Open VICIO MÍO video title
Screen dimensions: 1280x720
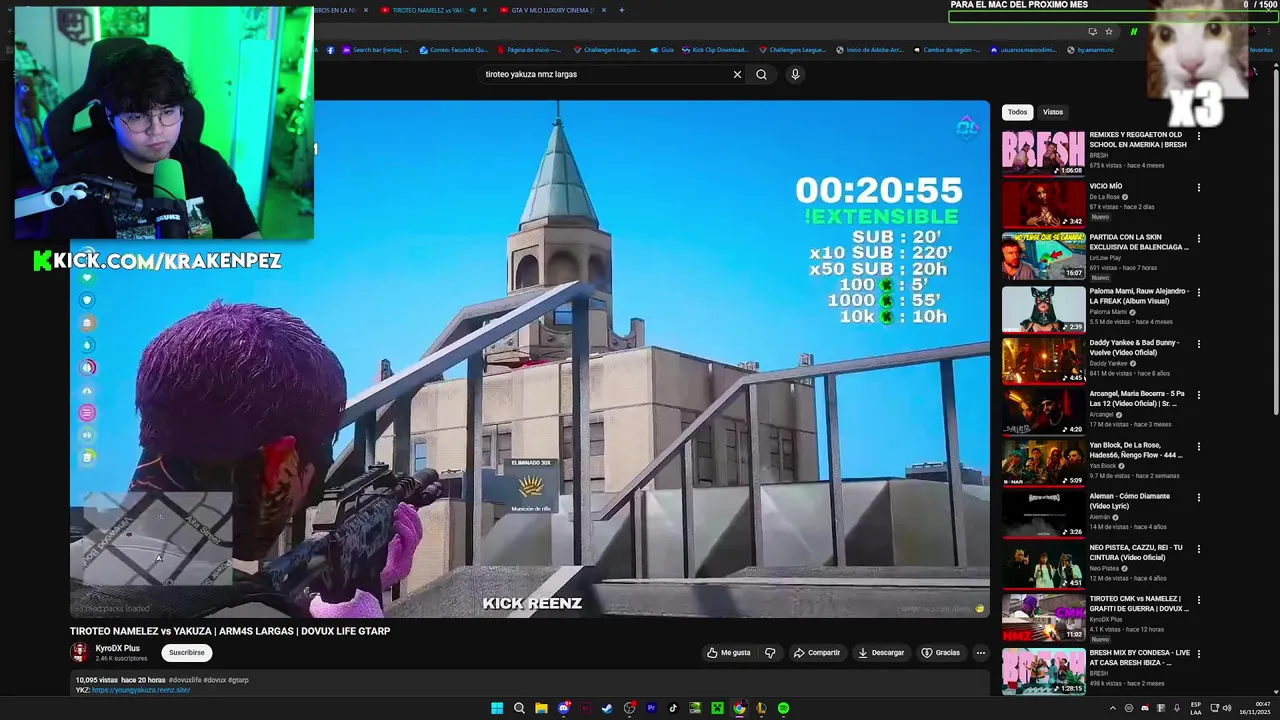(1106, 186)
